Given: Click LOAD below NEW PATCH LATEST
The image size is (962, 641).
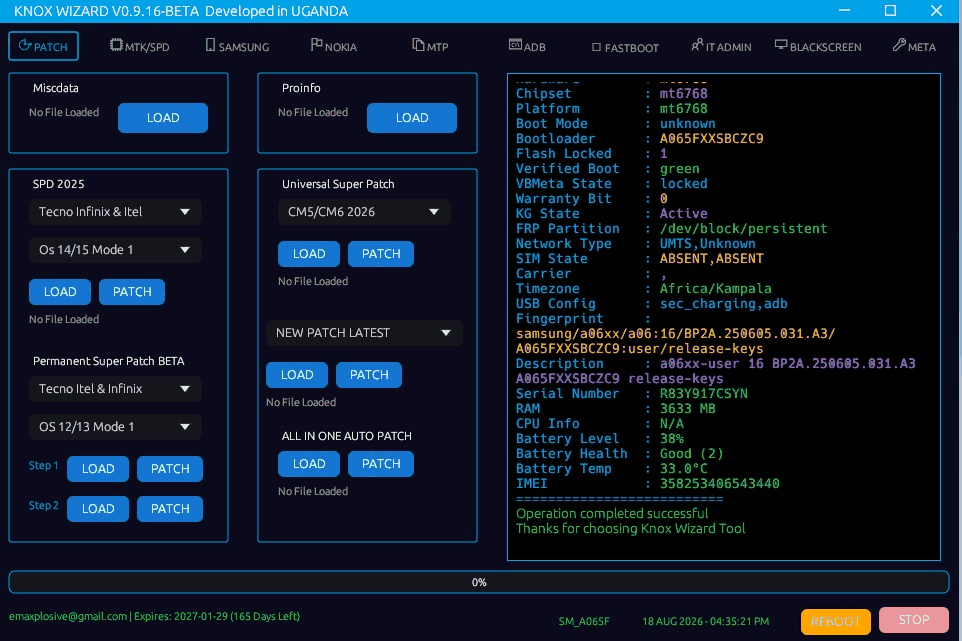Looking at the screenshot, I should click(x=297, y=375).
